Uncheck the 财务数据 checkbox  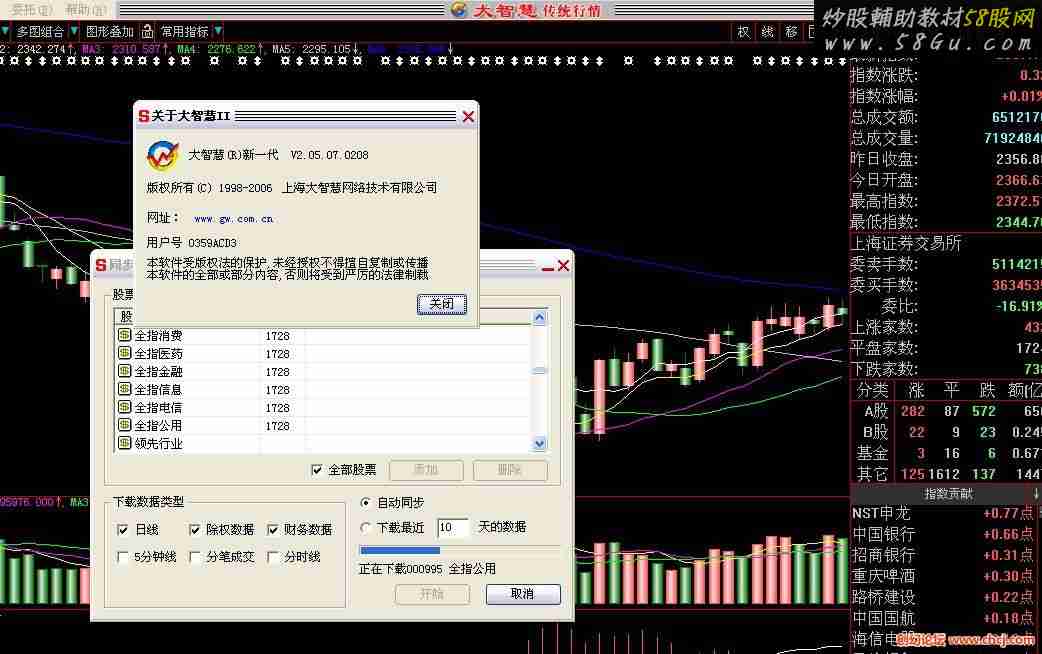click(272, 530)
